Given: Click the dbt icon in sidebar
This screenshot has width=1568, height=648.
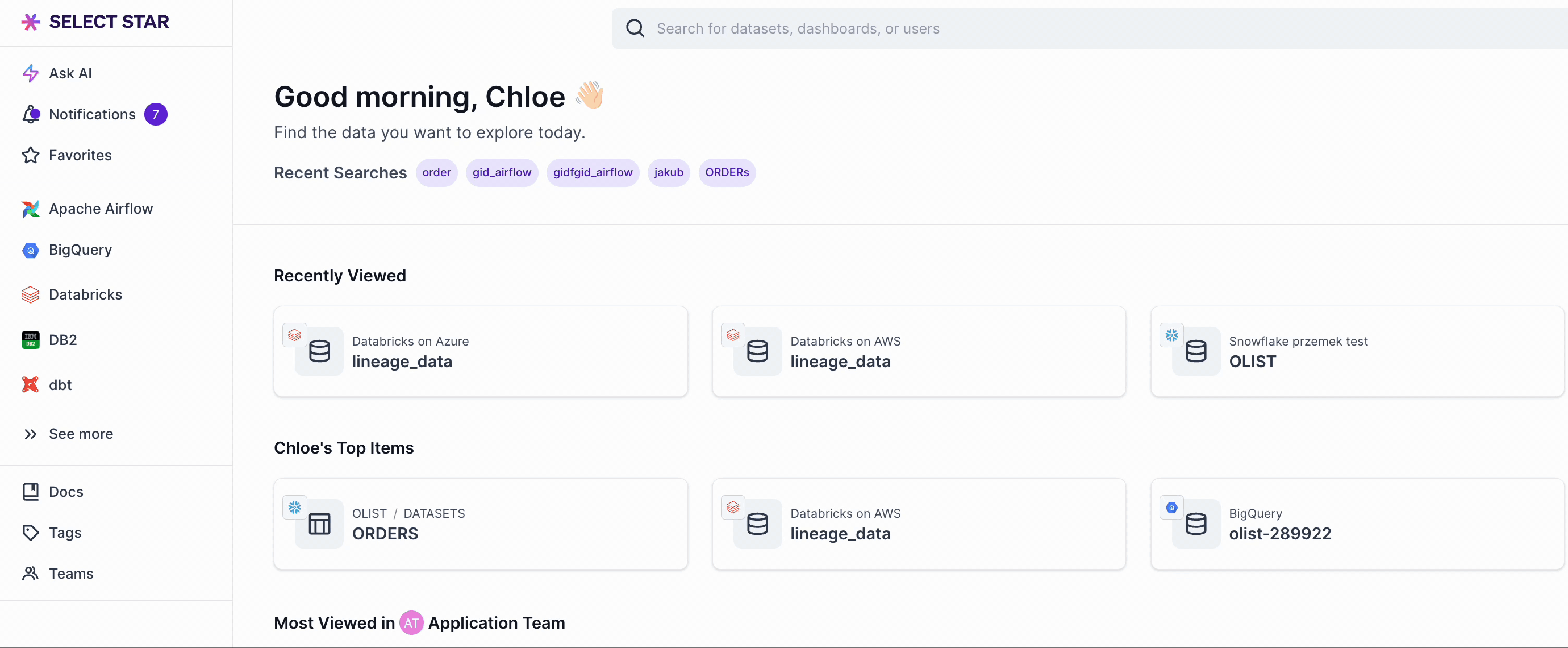Looking at the screenshot, I should point(31,385).
